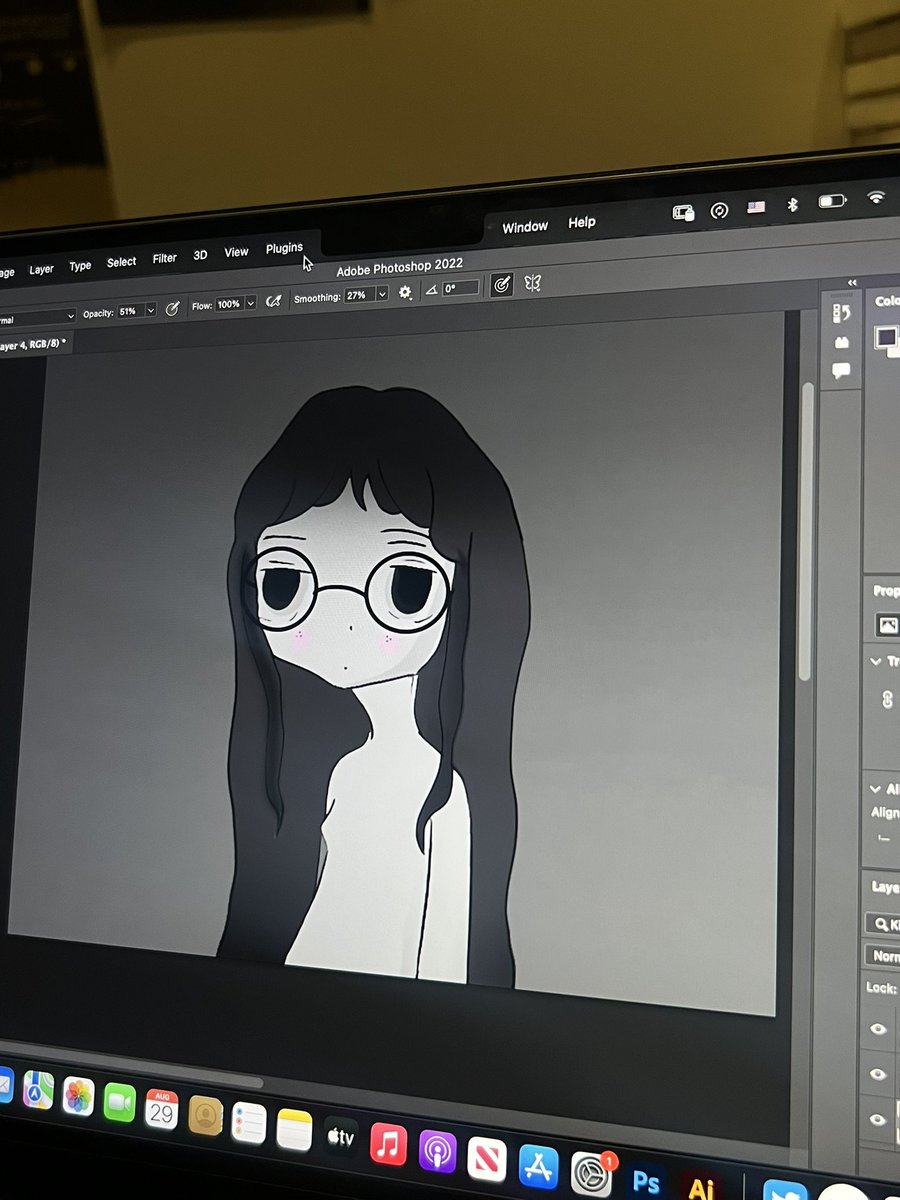Screen dimensions: 900x1200
Task: Click the brush angle 0° field
Action: 461,288
